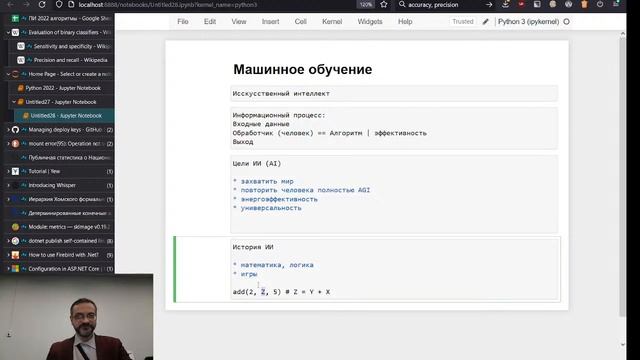Click the Microsoft favicon of Configuration tab
The width and height of the screenshot is (640, 360).
15,269
